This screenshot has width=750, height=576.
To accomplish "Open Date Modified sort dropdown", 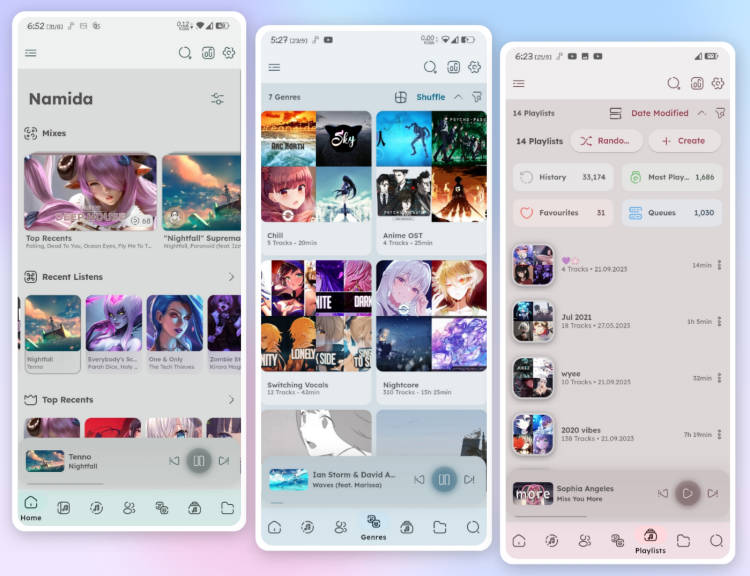I will pyautogui.click(x=660, y=113).
